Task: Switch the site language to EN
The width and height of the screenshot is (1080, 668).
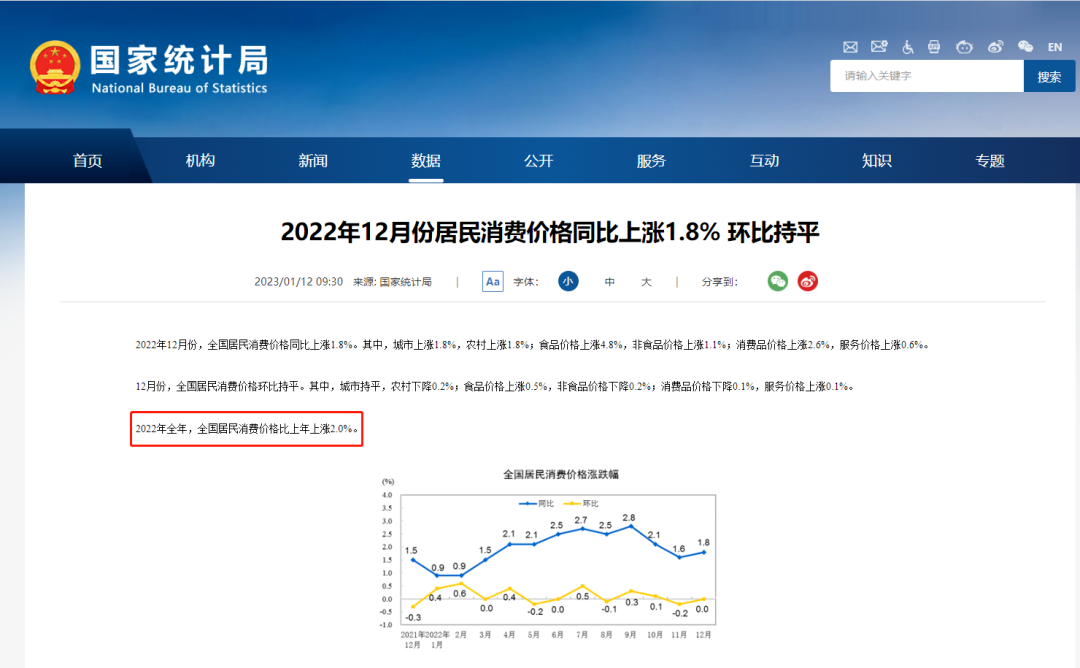Action: 1054,46
